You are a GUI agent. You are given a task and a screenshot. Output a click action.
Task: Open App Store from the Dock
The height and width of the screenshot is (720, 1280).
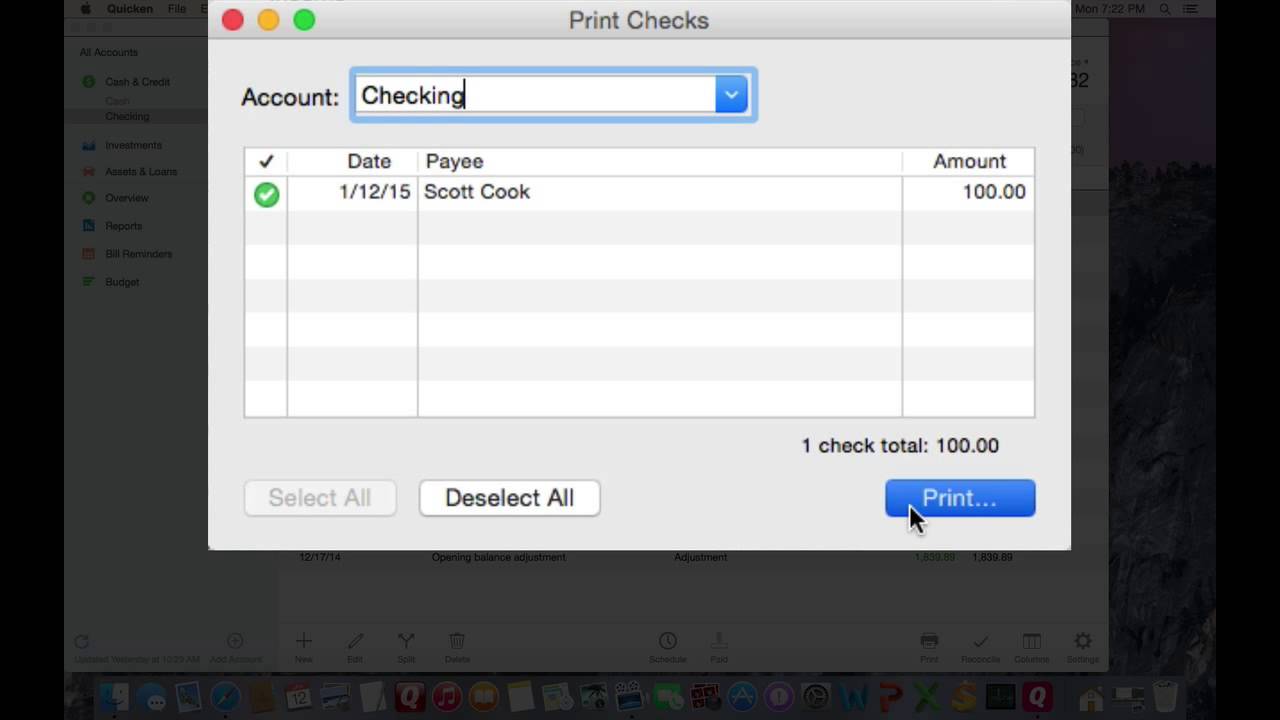pos(742,697)
